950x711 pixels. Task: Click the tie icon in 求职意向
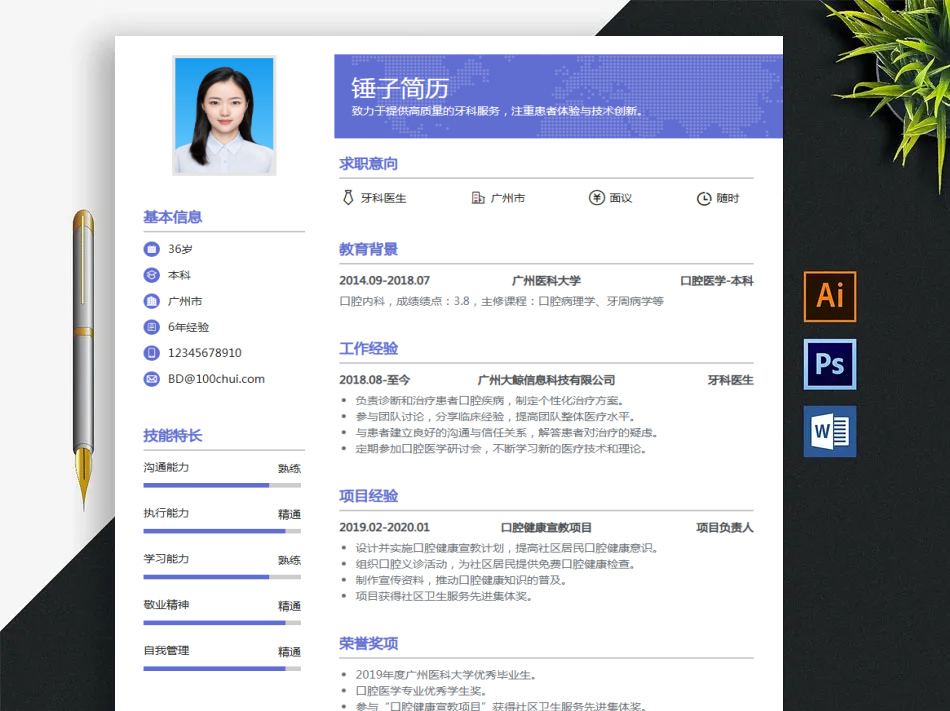point(348,197)
